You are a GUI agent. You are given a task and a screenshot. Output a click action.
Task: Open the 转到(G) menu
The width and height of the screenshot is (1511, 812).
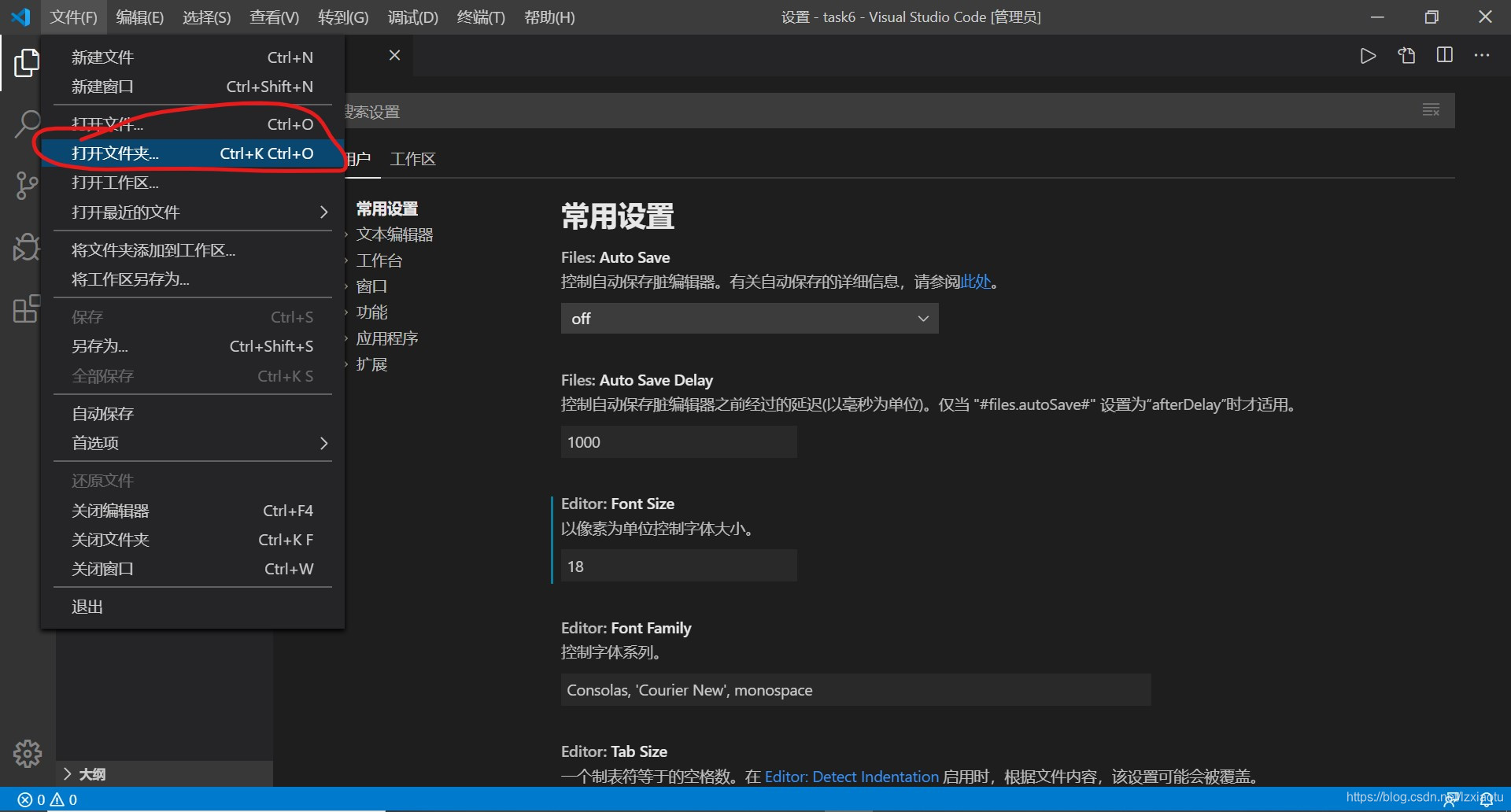[343, 17]
